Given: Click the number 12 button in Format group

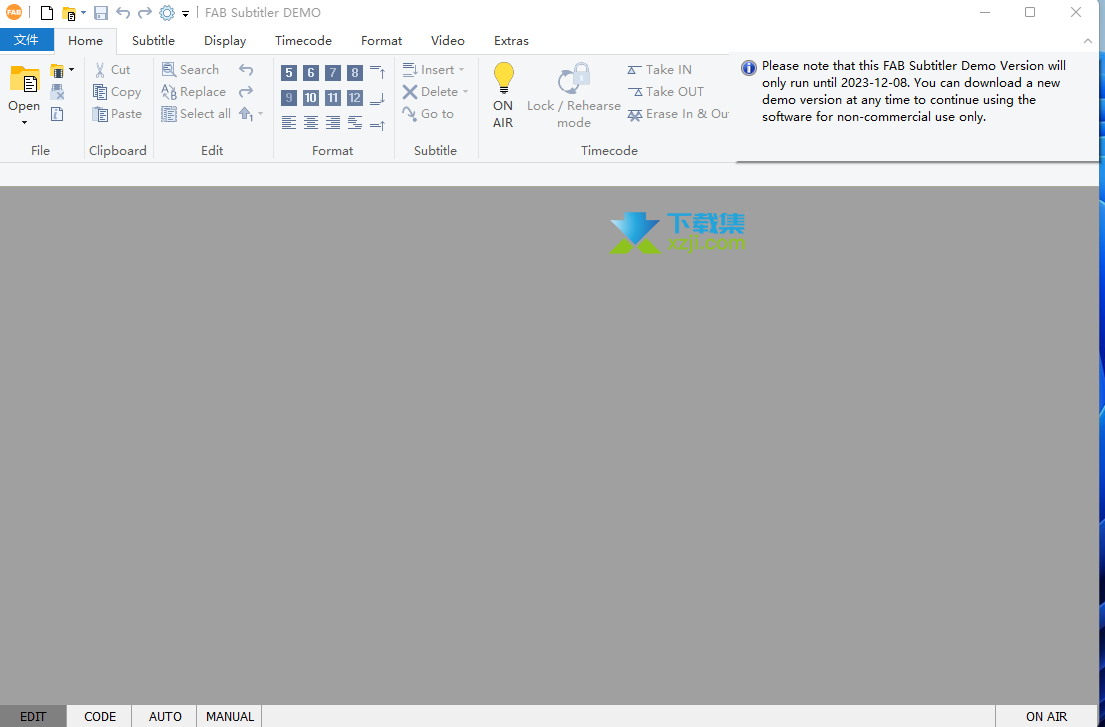Looking at the screenshot, I should click(x=354, y=98).
